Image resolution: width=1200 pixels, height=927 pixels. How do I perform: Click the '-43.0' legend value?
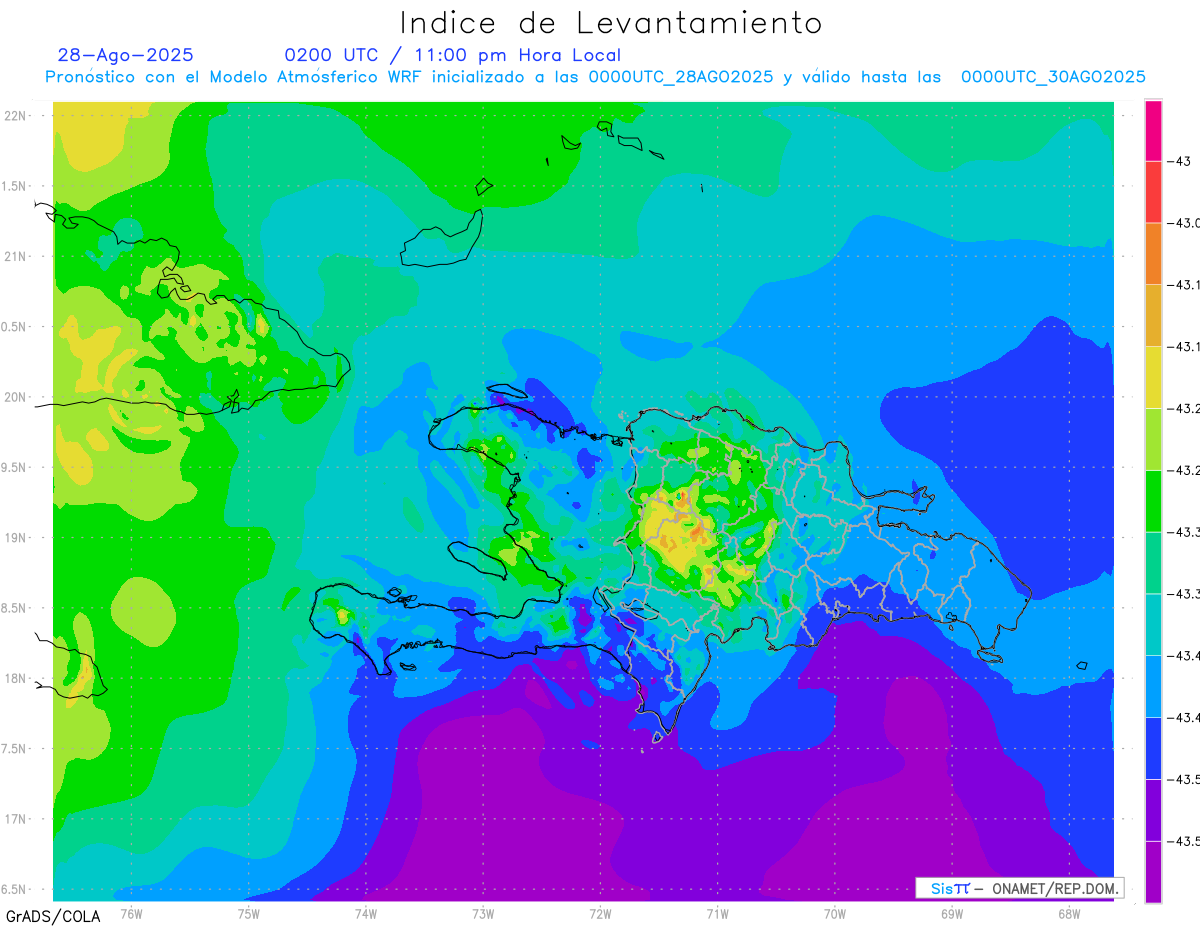1184,223
